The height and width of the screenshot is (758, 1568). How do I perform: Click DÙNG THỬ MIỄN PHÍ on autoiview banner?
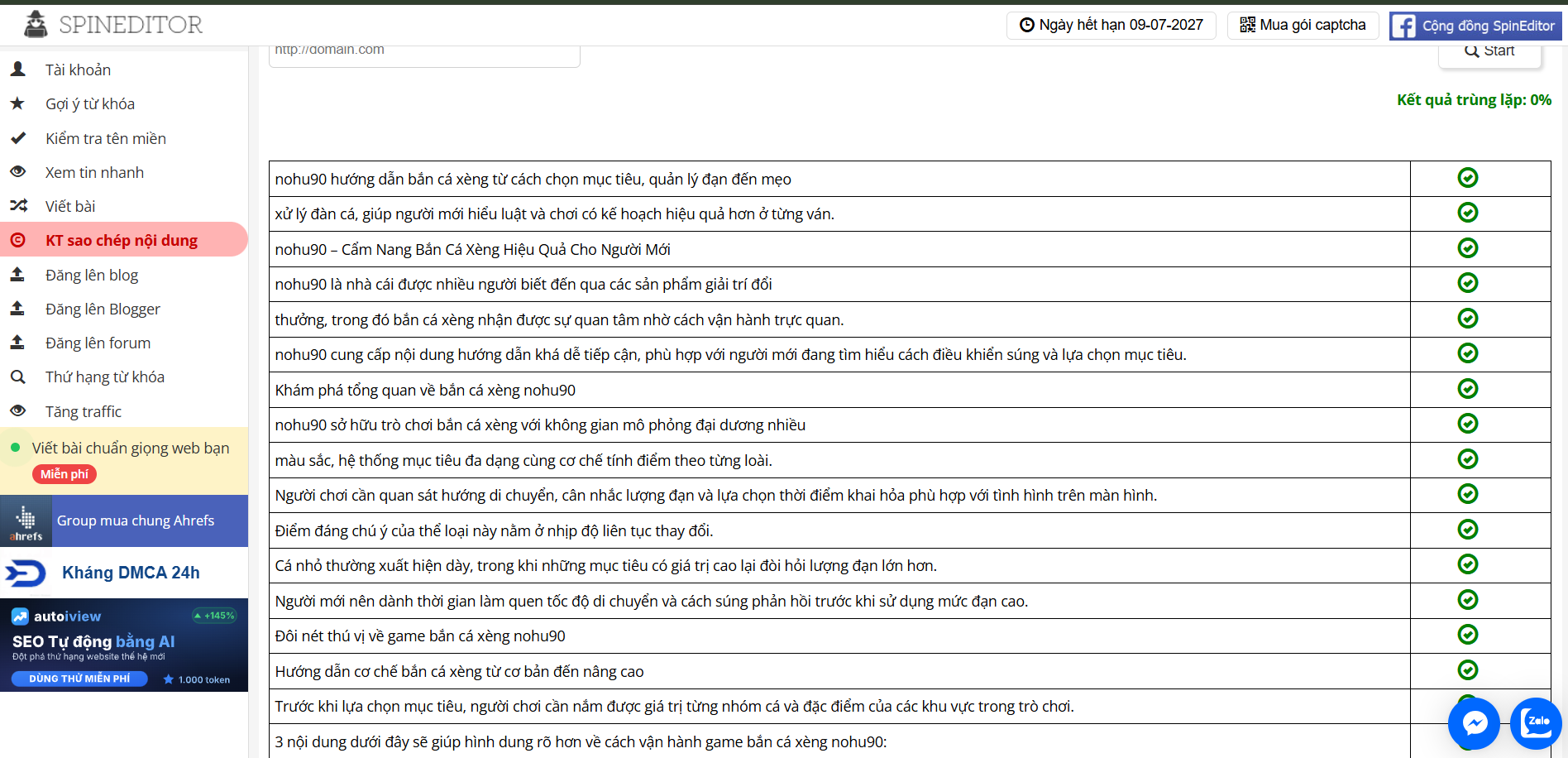coord(79,679)
